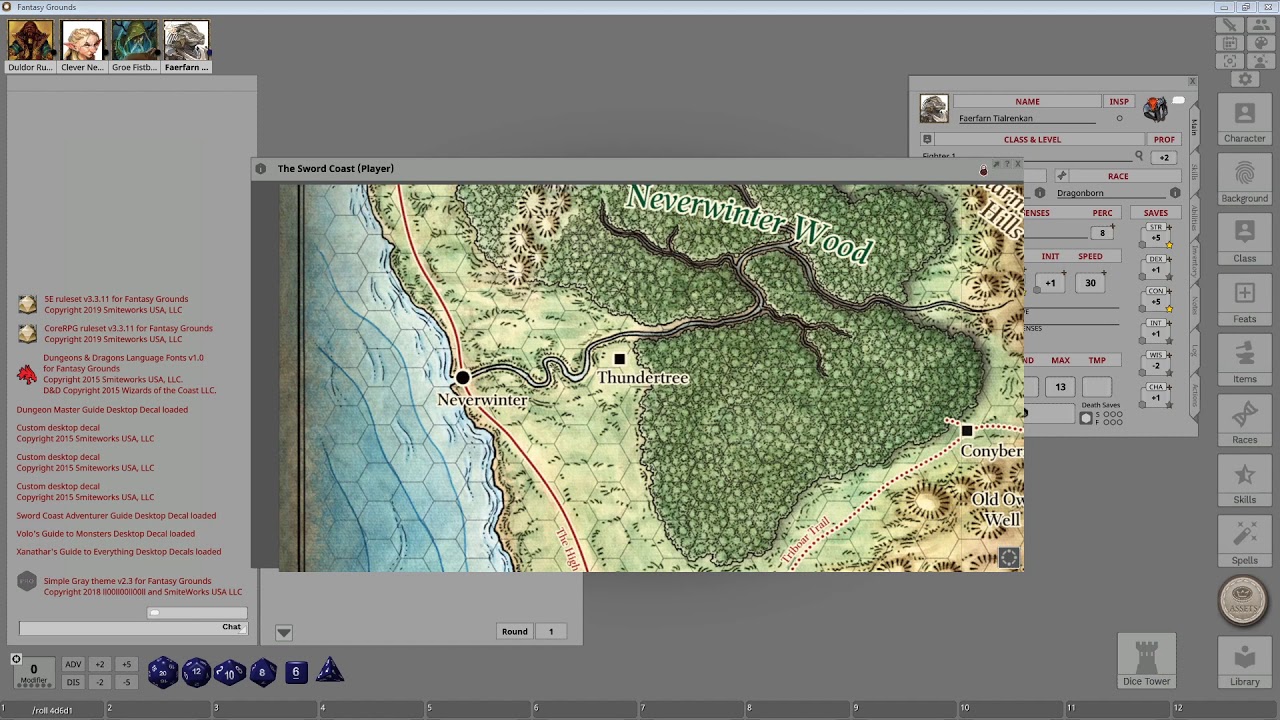
Task: Open the Feats sidebar panel
Action: (x=1245, y=301)
